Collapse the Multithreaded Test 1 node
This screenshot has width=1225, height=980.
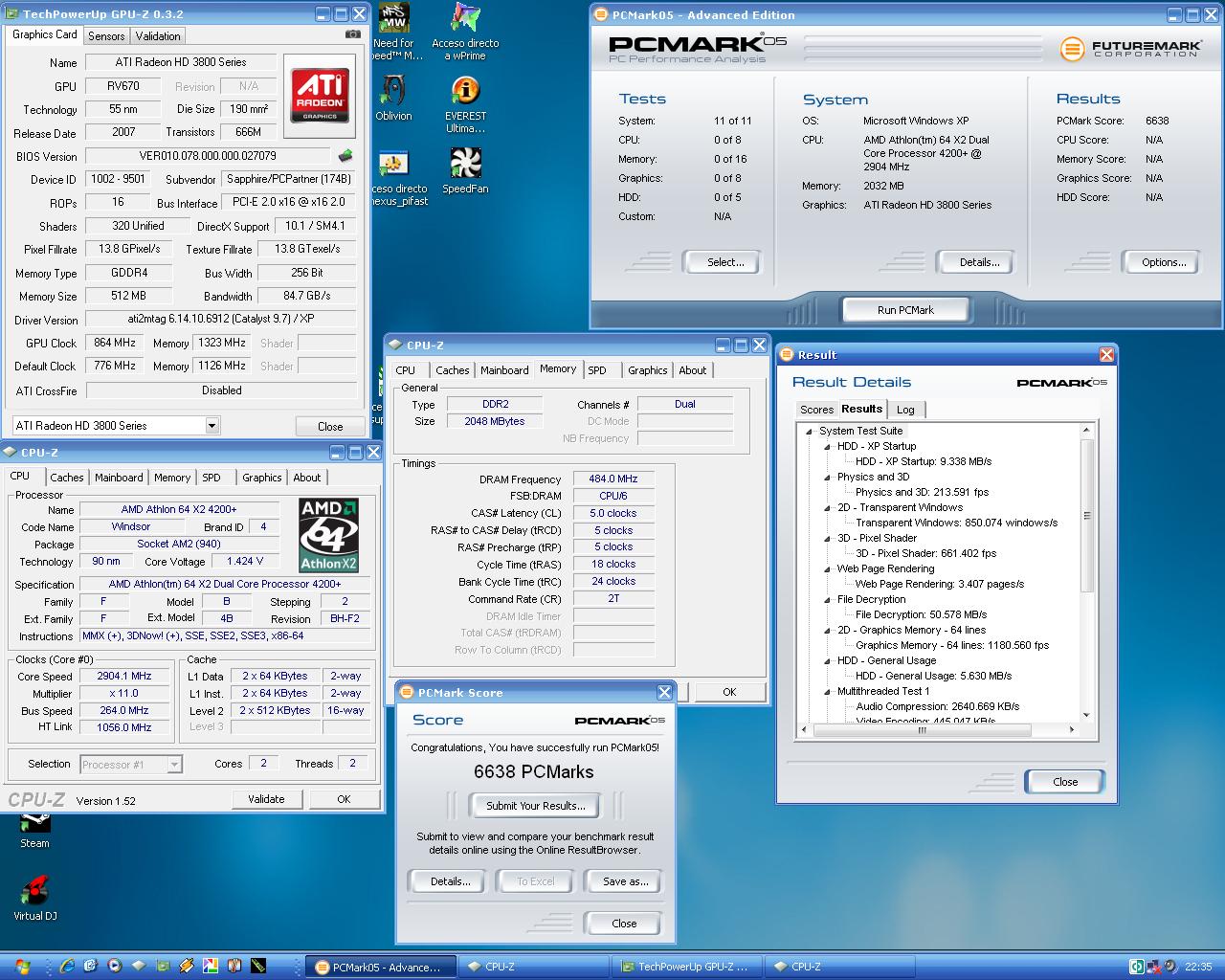click(x=828, y=691)
